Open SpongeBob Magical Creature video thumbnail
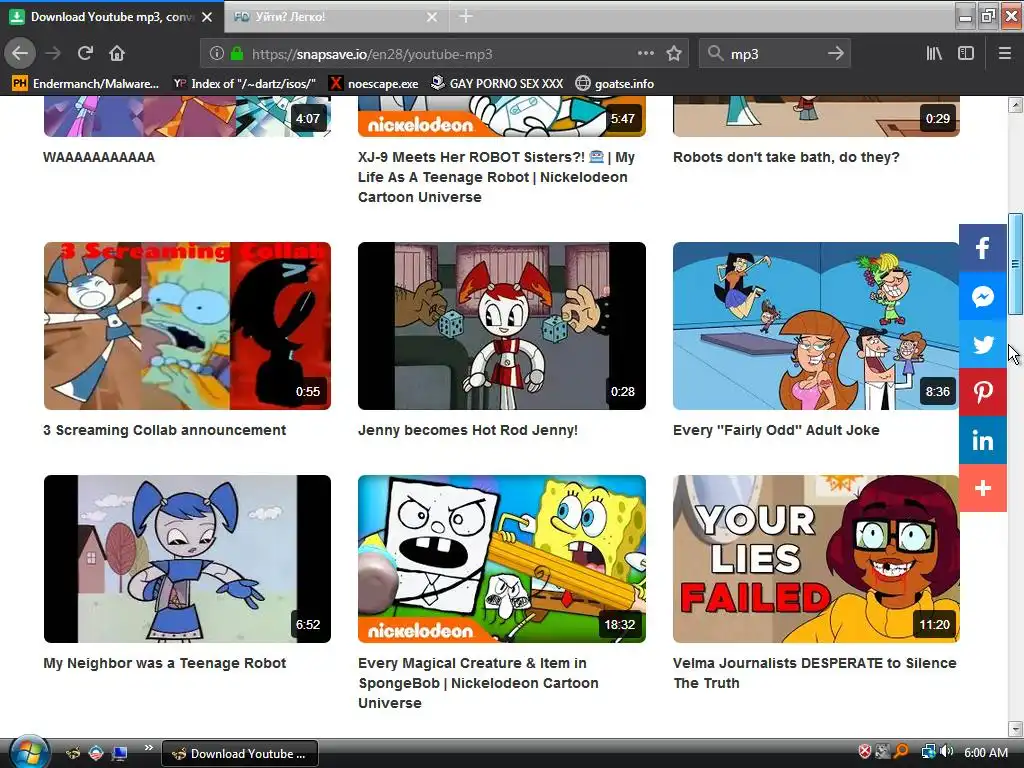Screen dimensions: 1024x768 [x=502, y=559]
